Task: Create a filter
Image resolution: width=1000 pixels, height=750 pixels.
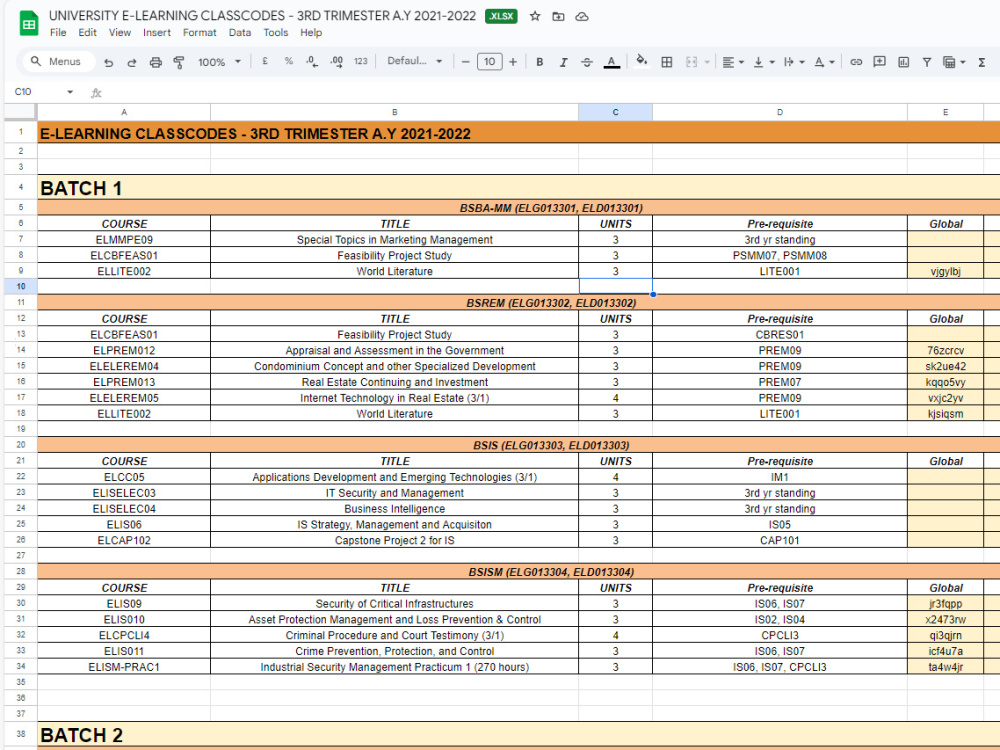Action: (927, 62)
